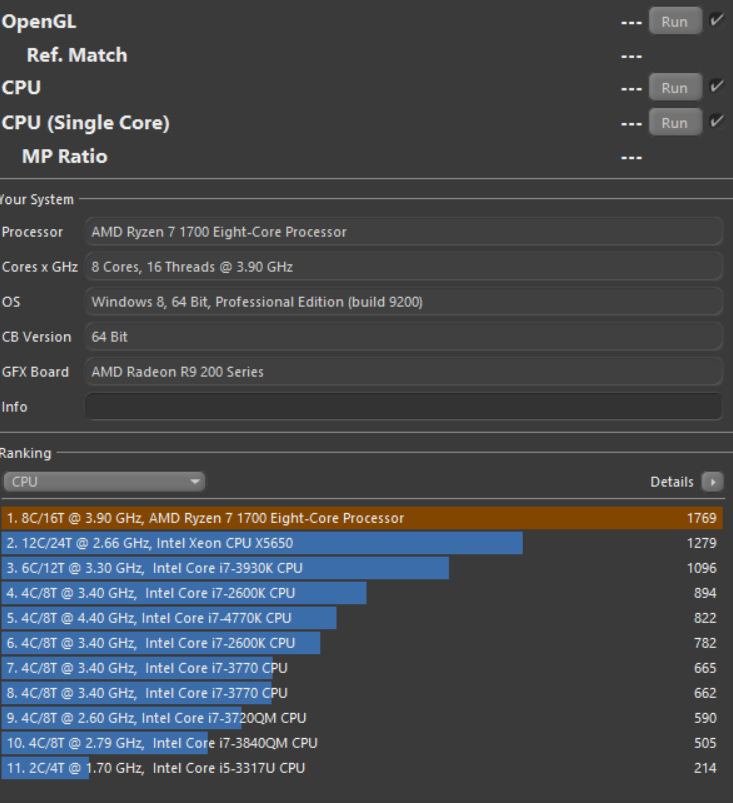
Task: Select ranking entry Intel Xeon CPU X5650
Action: (x=362, y=543)
